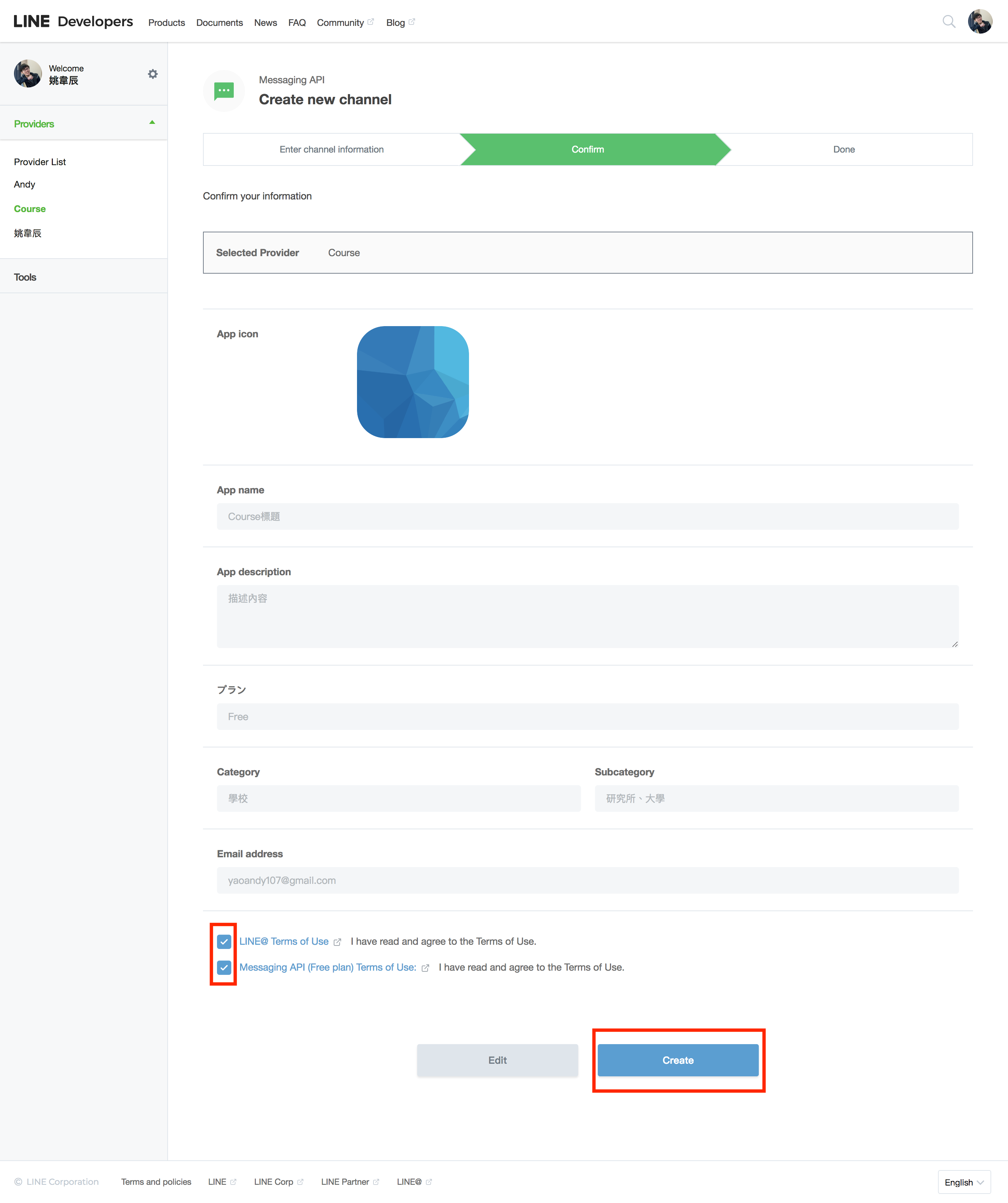Viewport: 1008px width, 1203px height.
Task: Select Andy provider in the sidebar
Action: pyautogui.click(x=24, y=184)
